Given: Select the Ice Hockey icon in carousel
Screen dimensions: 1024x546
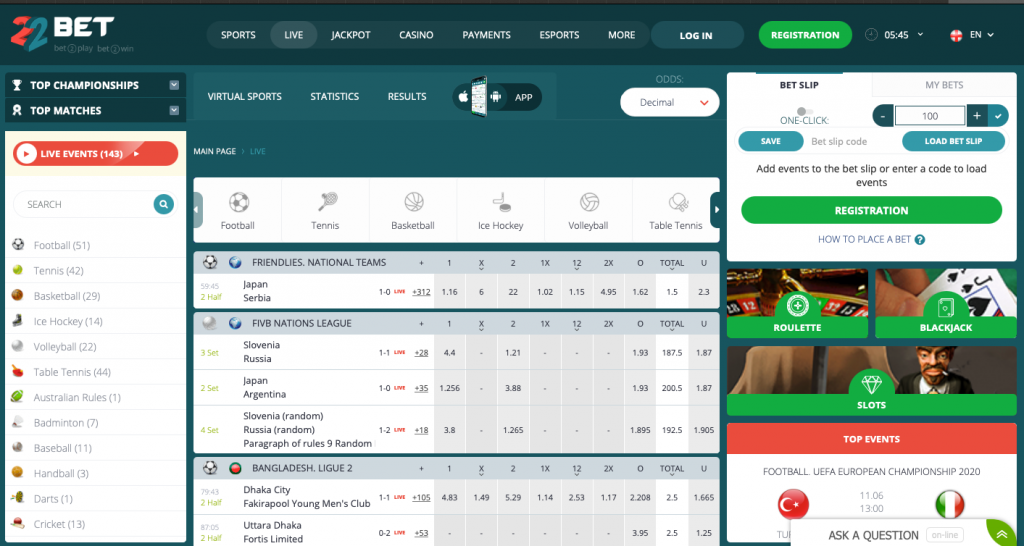Looking at the screenshot, I should tap(501, 202).
